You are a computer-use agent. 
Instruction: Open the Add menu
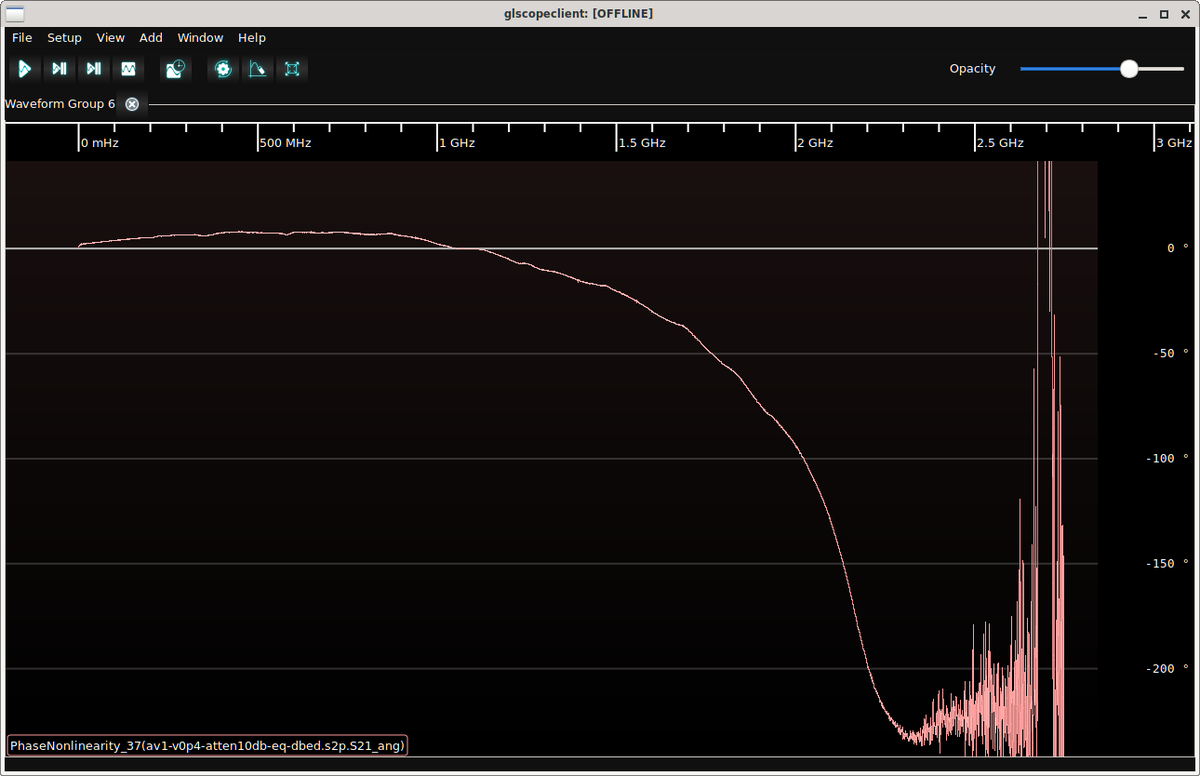(x=151, y=38)
